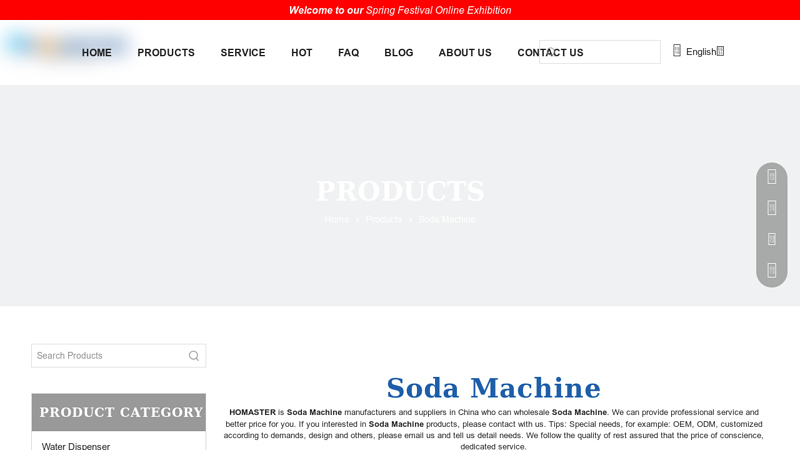800x450 pixels.
Task: Click the Products breadcrumb link
Action: click(384, 219)
